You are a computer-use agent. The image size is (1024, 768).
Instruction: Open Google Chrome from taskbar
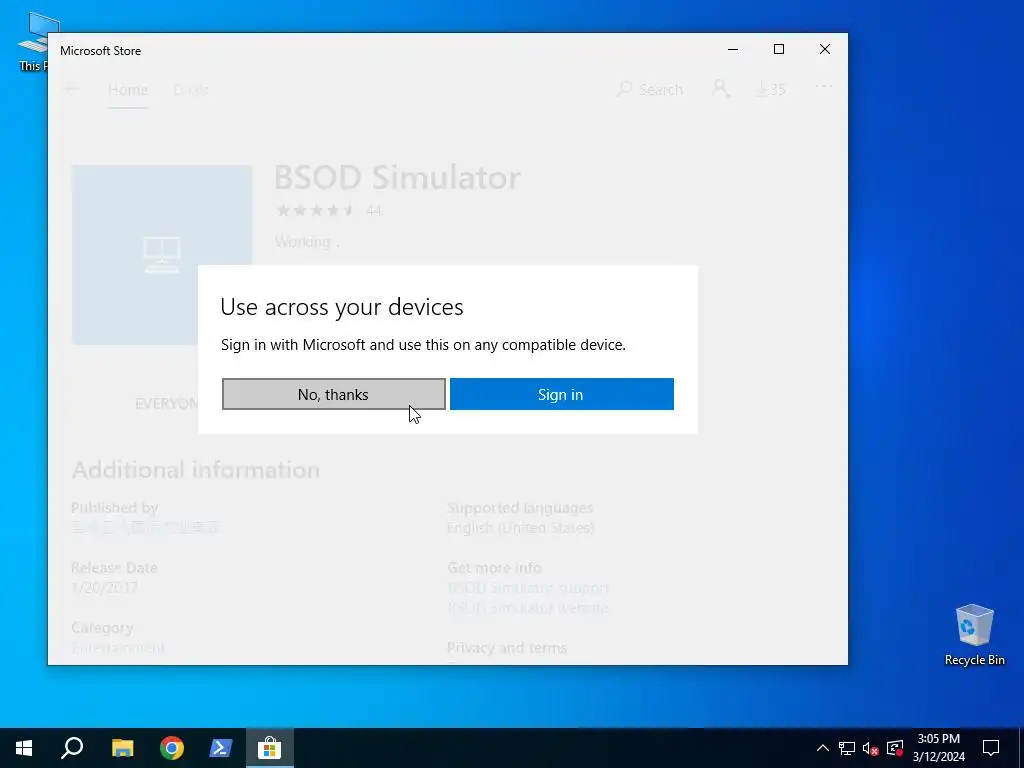172,748
